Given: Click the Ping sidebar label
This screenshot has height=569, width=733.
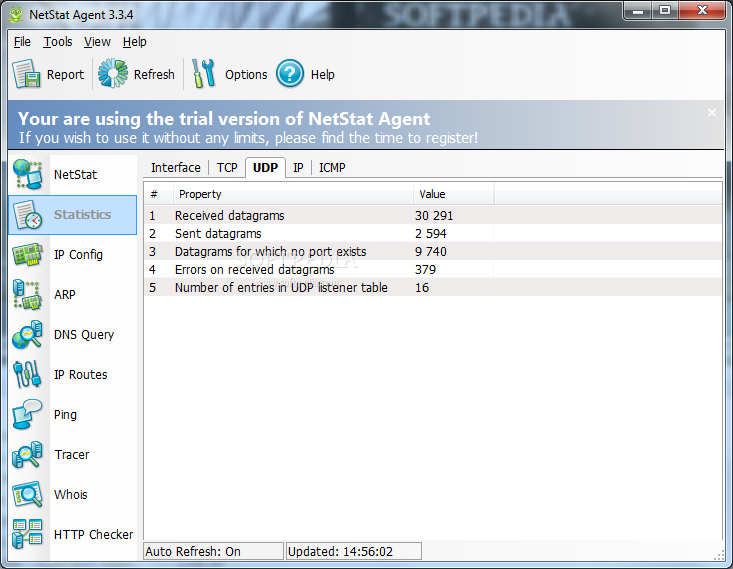Looking at the screenshot, I should tap(65, 415).
